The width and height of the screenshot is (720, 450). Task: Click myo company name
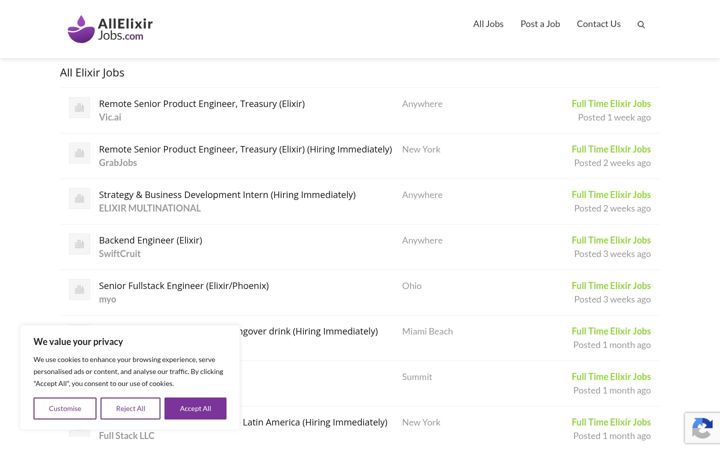click(x=107, y=299)
